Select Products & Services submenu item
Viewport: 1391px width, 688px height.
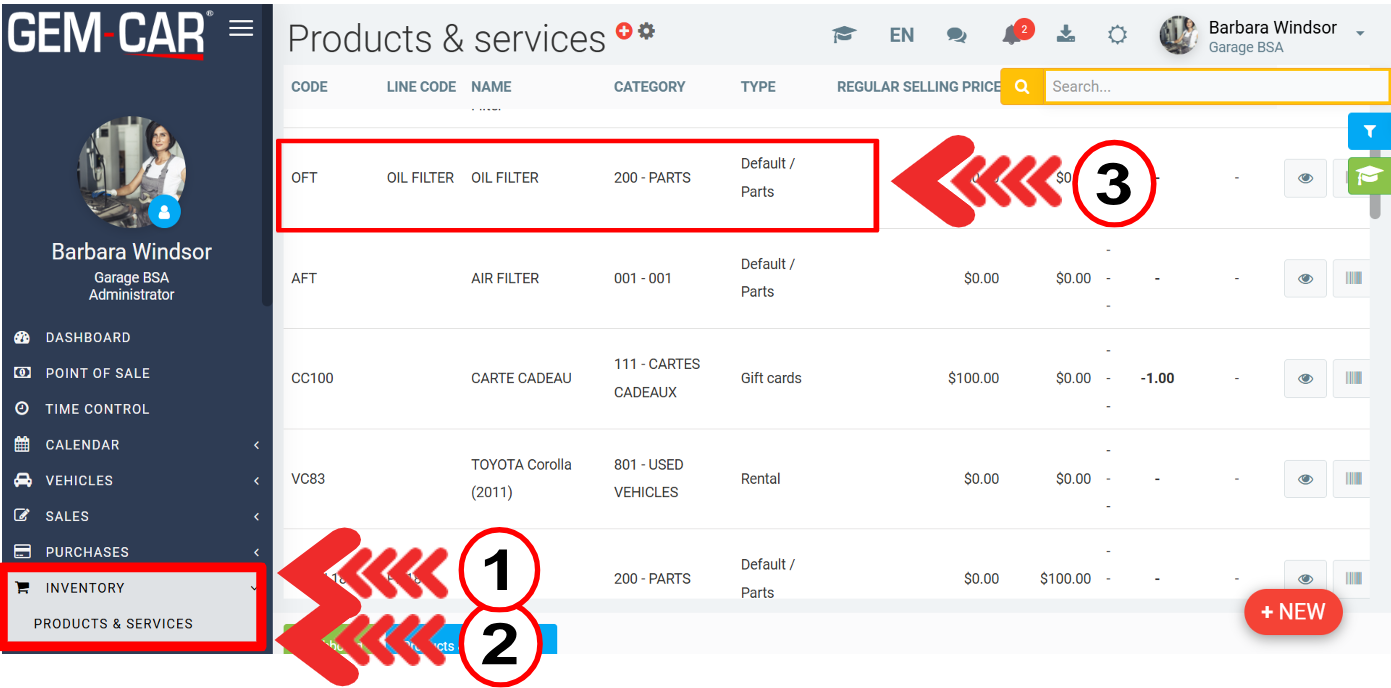pyautogui.click(x=113, y=624)
